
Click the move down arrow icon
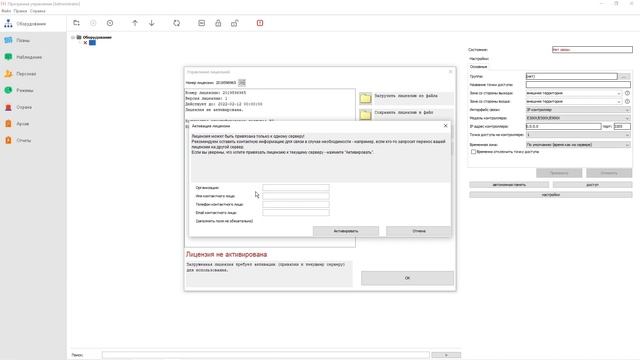[151, 23]
